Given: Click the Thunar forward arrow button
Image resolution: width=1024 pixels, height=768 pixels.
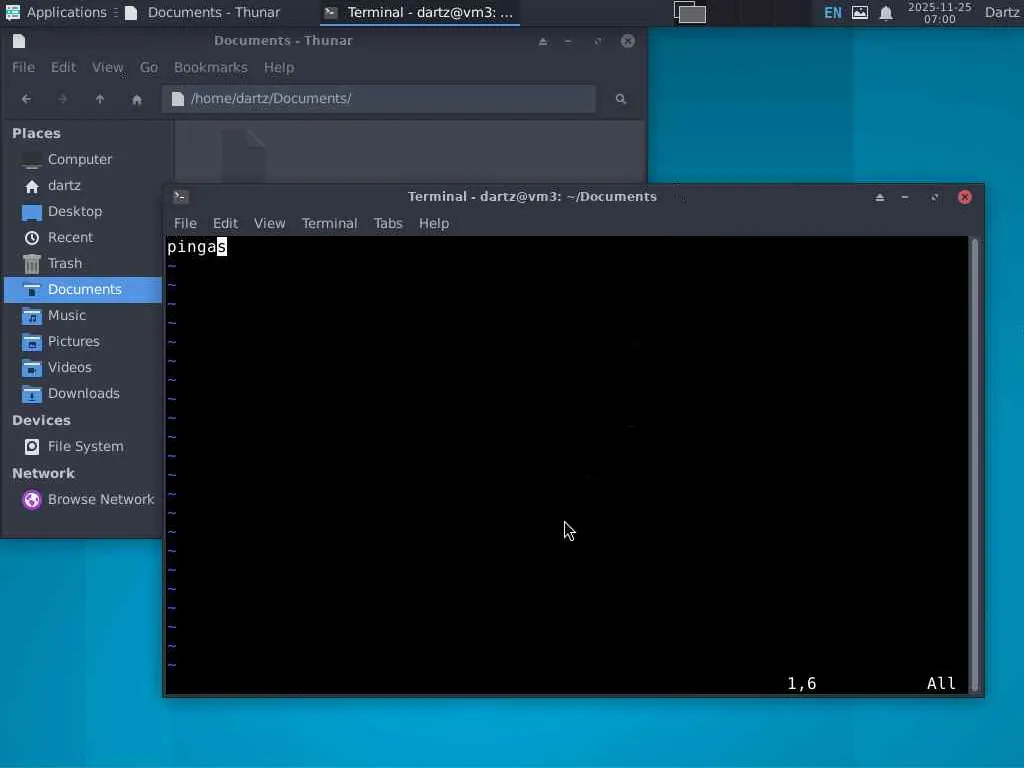Looking at the screenshot, I should (x=63, y=99).
